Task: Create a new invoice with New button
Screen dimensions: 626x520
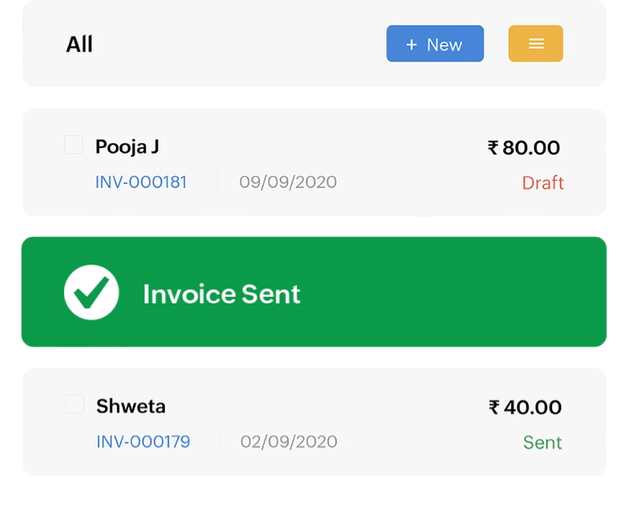Action: (x=435, y=44)
